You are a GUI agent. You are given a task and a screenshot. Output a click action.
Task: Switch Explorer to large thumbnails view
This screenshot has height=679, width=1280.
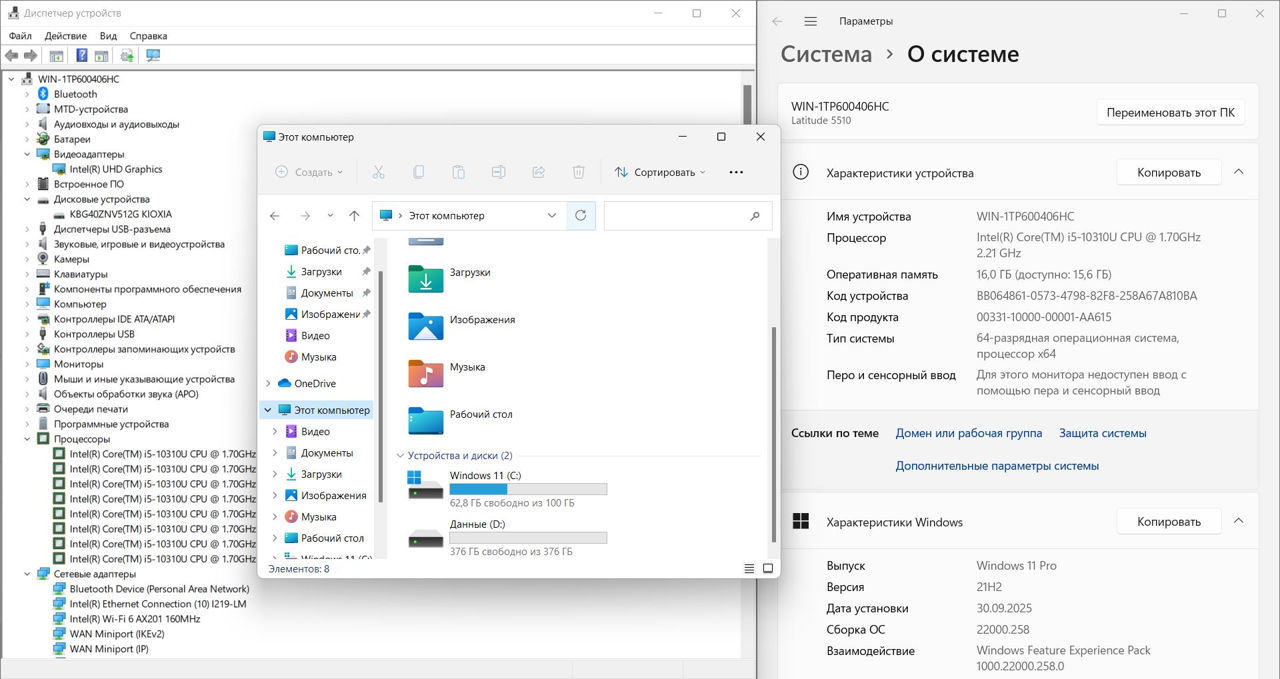[x=769, y=569]
